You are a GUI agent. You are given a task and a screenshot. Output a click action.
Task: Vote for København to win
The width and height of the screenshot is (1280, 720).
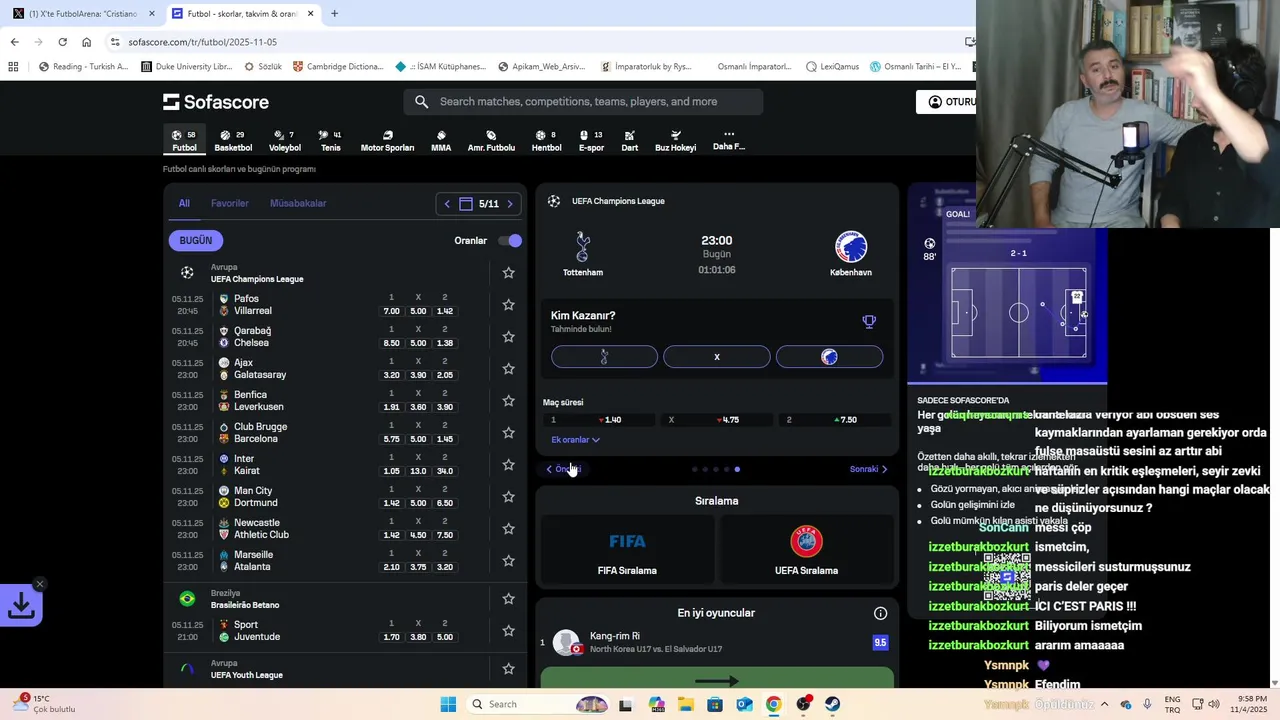pyautogui.click(x=829, y=357)
